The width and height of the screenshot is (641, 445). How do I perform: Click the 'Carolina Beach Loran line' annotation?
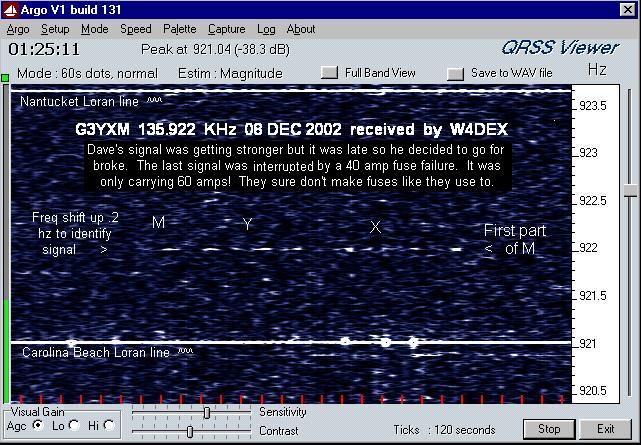(x=96, y=352)
